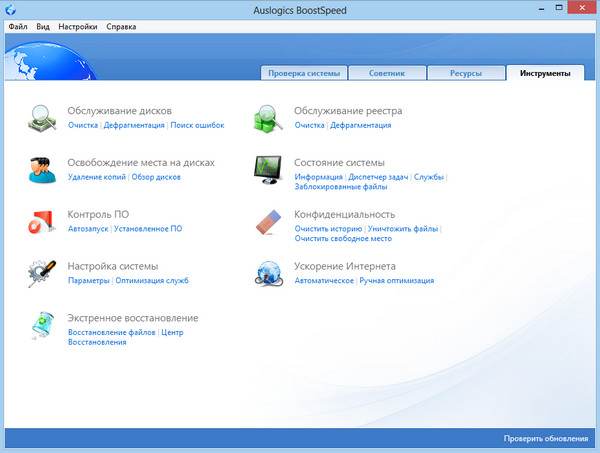
Task: Click the Контроль ПО red icon
Action: (40, 222)
